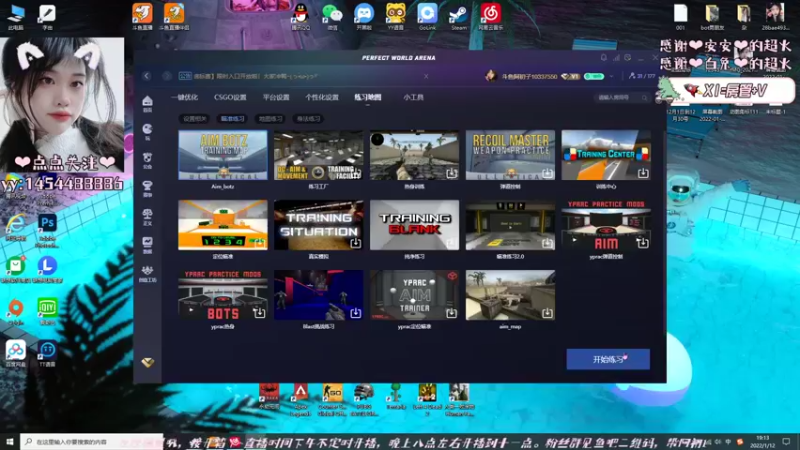Click the magnifier icon in the search field
Screen dimensions: 800x450
pyautogui.click(x=644, y=97)
